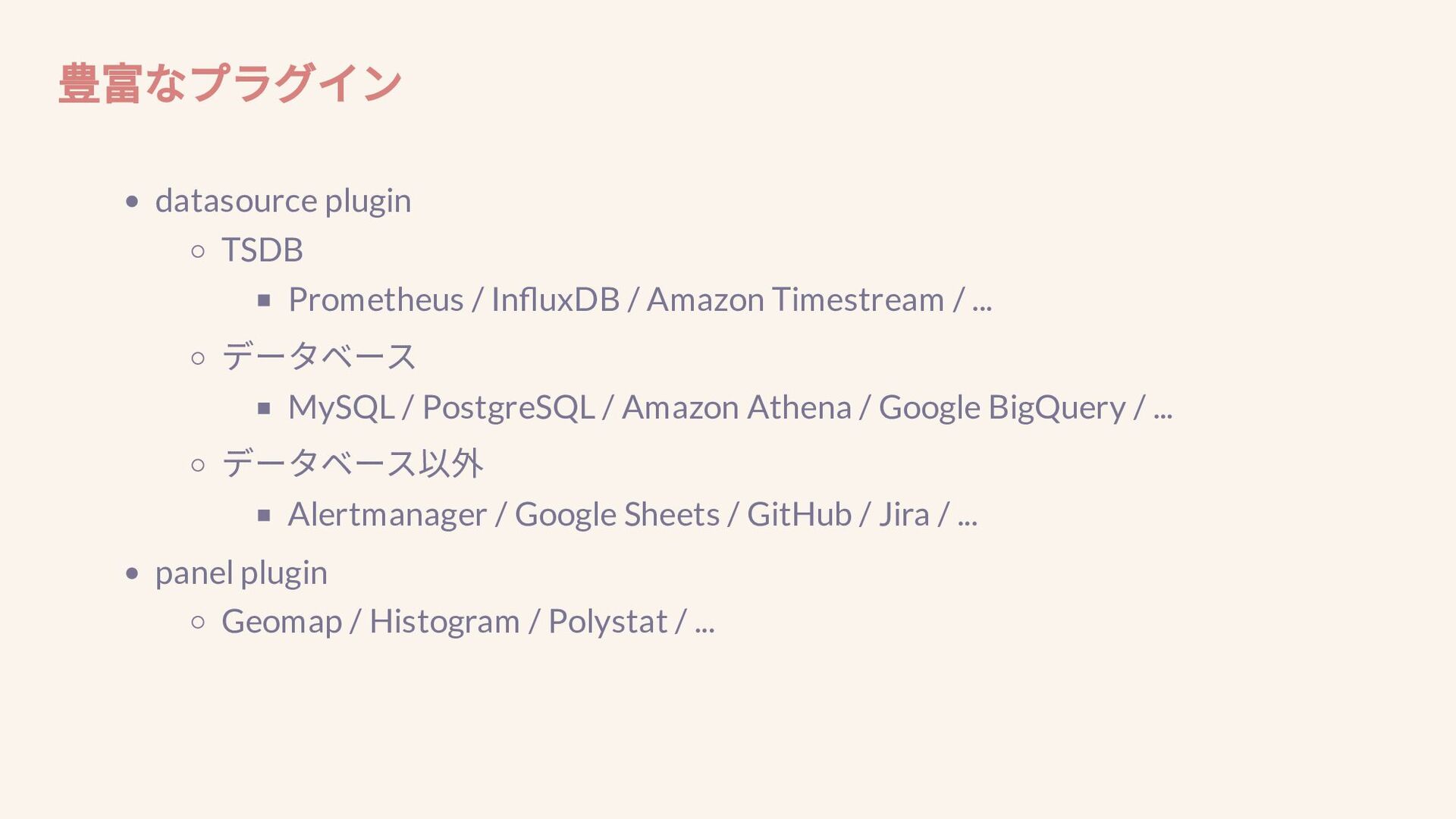
Task: Click Amazon Athena text
Action: pos(736,407)
